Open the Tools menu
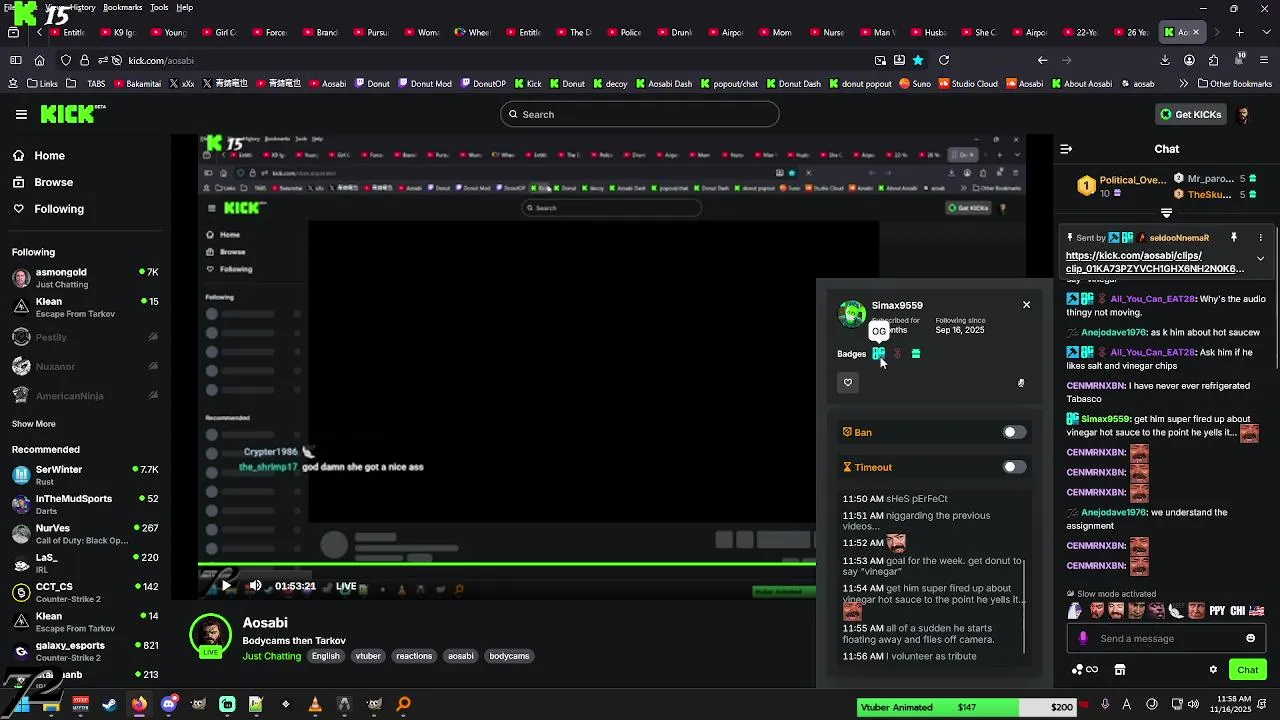Screen dimensions: 1280x720 click(159, 8)
